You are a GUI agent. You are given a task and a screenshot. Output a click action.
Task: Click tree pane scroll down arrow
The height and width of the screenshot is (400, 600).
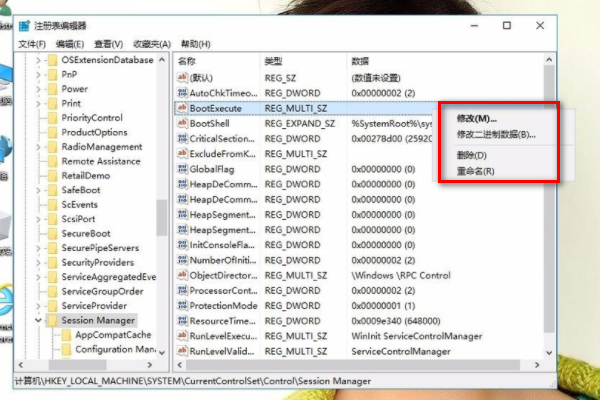click(162, 353)
